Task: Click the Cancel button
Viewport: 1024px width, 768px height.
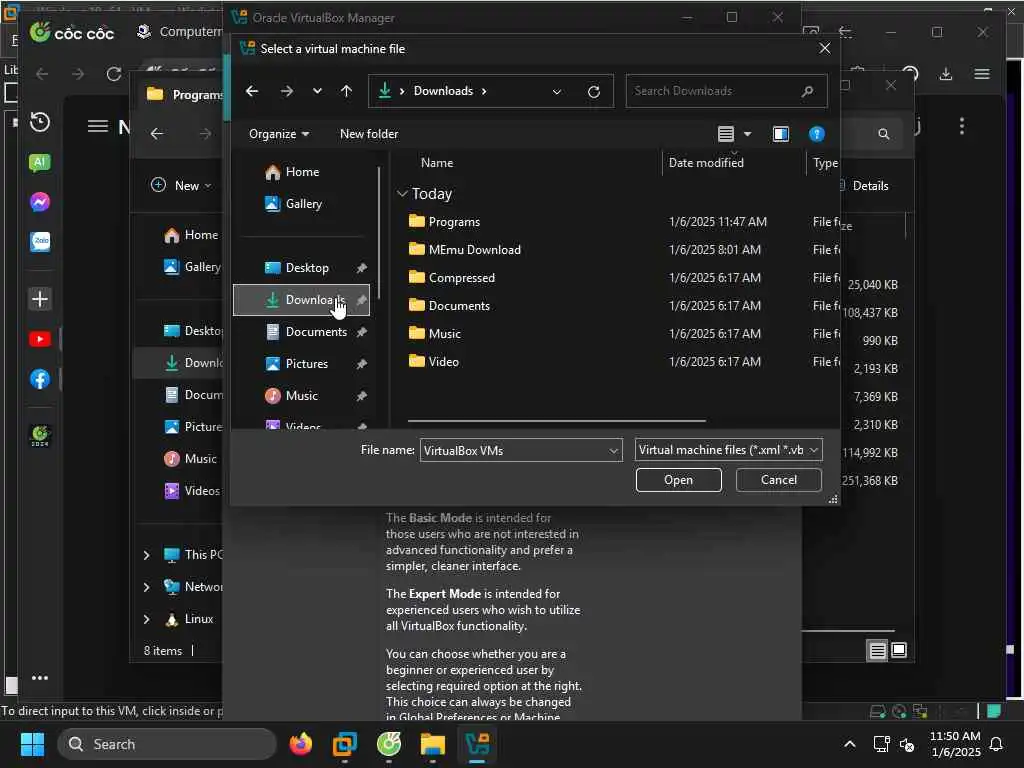Action: tap(778, 480)
